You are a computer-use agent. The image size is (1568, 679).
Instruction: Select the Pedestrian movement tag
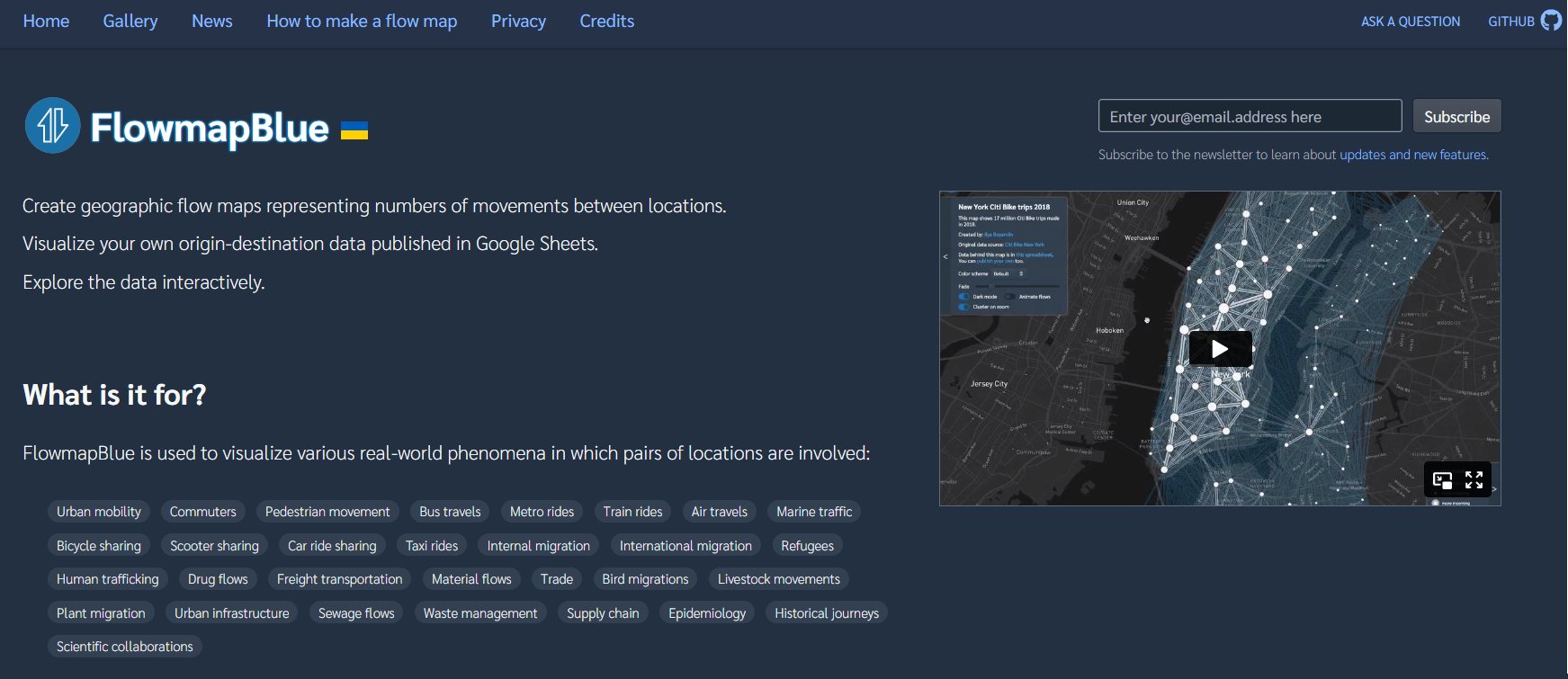point(327,512)
